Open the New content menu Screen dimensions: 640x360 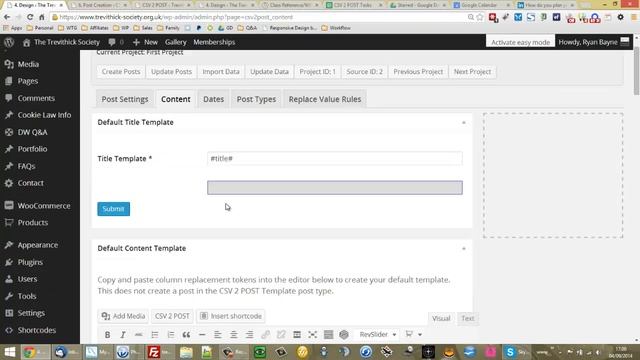point(145,42)
